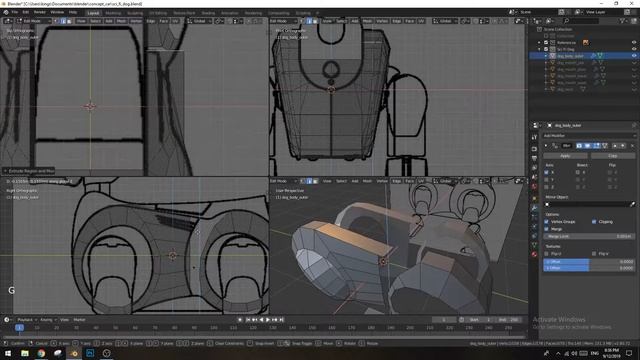Adjust the V Offset slider
The image size is (640, 360).
pos(589,268)
